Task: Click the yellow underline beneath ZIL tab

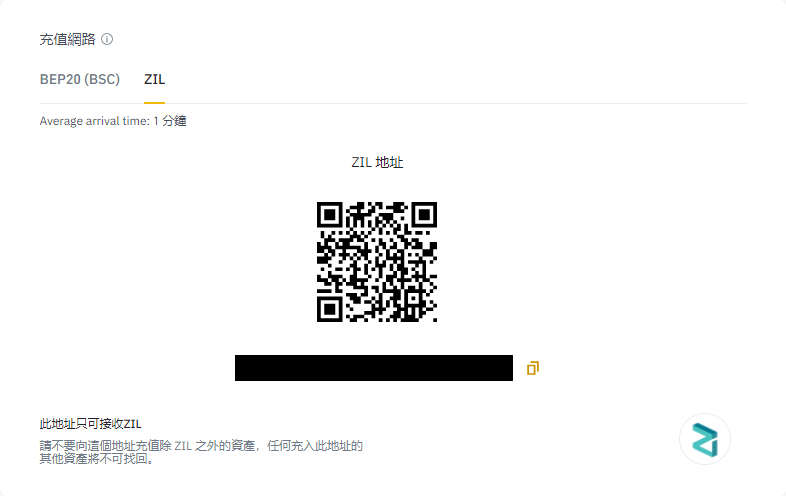Action: click(154, 102)
